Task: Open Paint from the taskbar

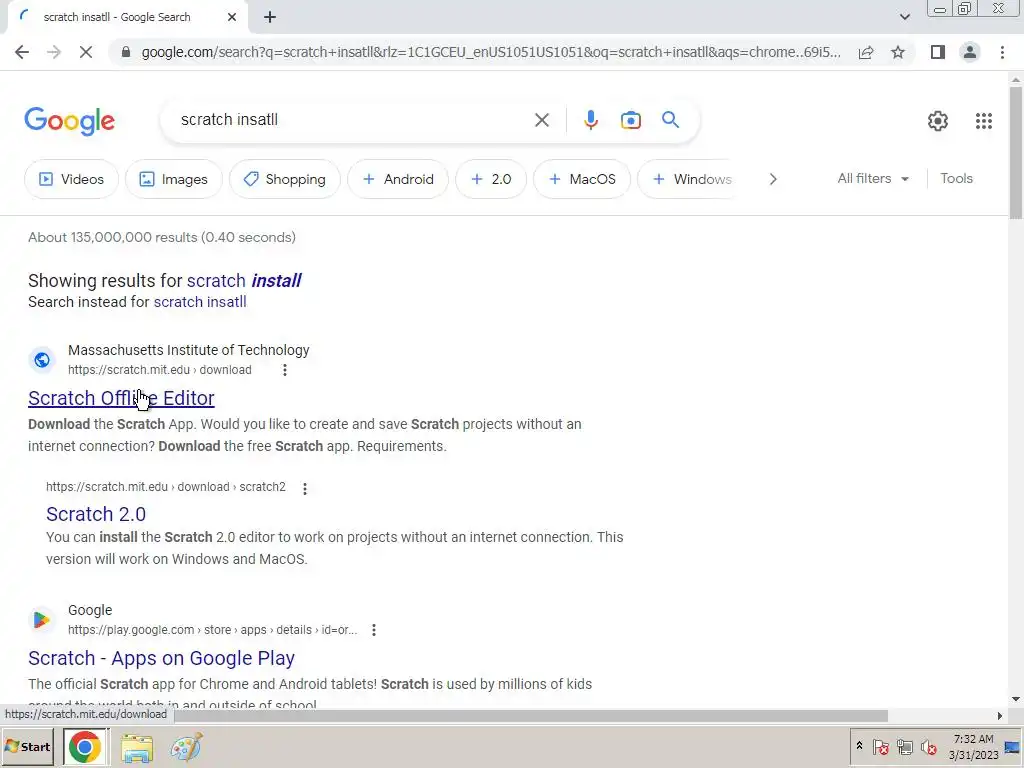Action: 186,748
